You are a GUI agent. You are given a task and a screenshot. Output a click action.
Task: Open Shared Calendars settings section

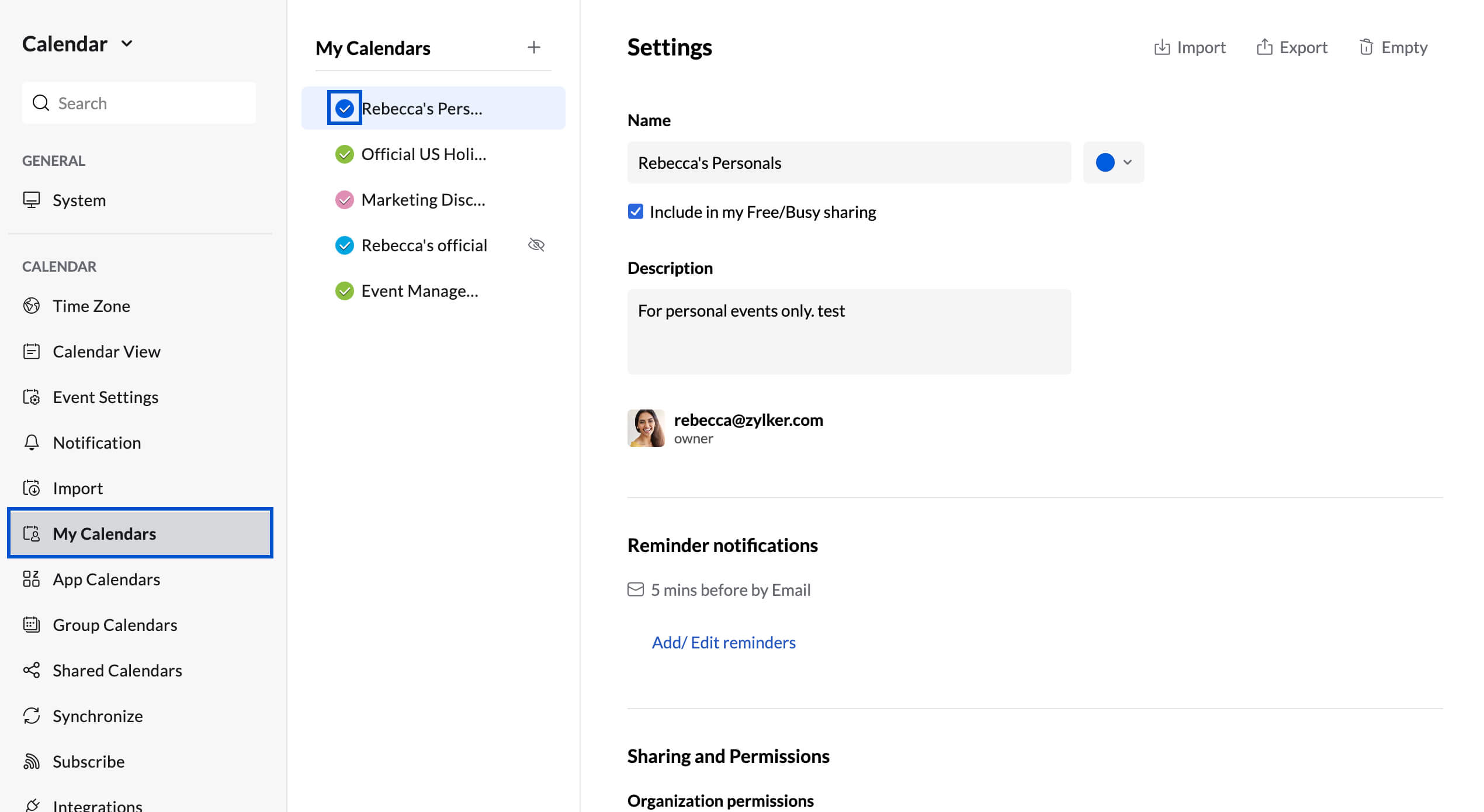[x=117, y=670]
